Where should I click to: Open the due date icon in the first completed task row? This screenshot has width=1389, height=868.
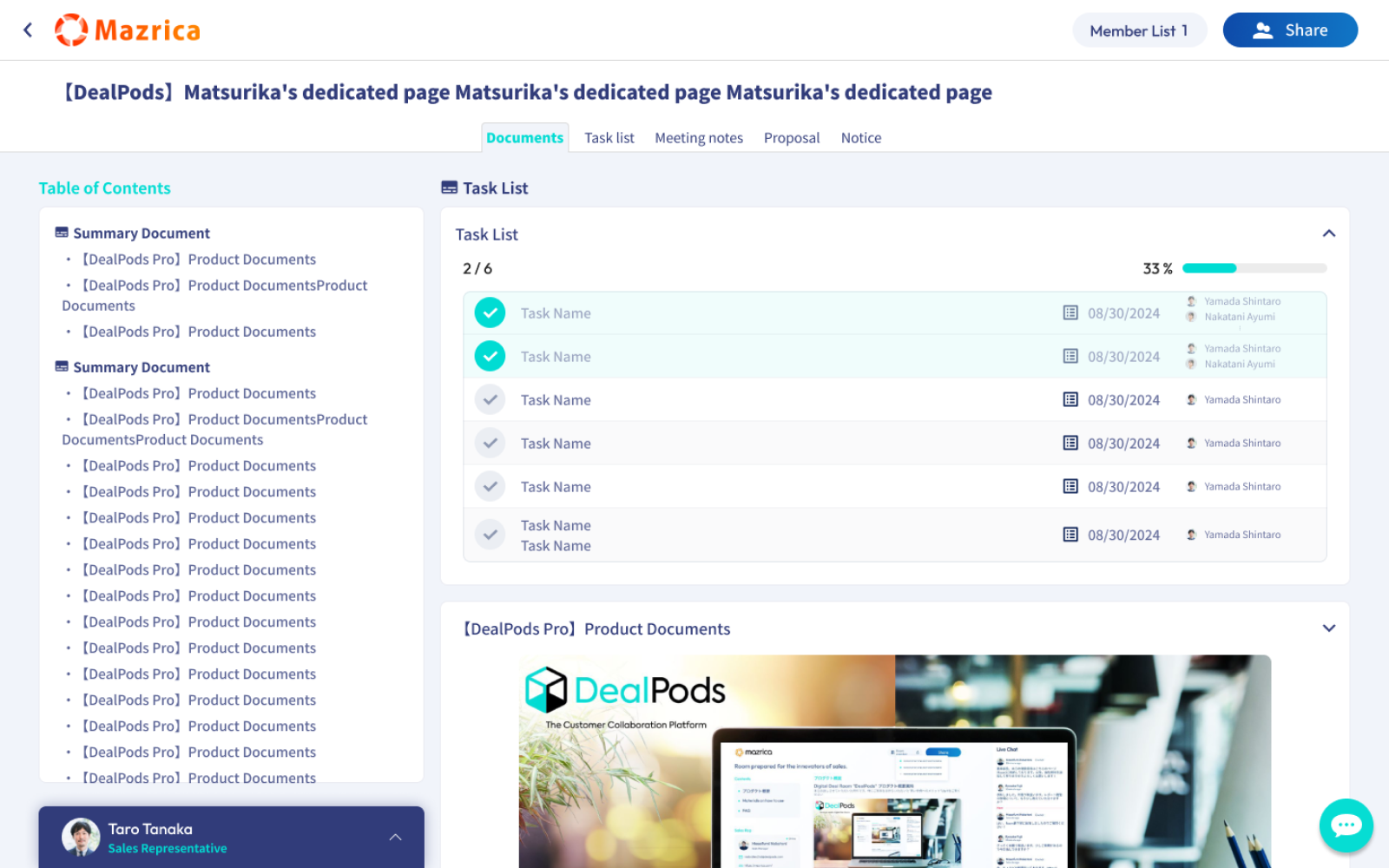coord(1070,312)
